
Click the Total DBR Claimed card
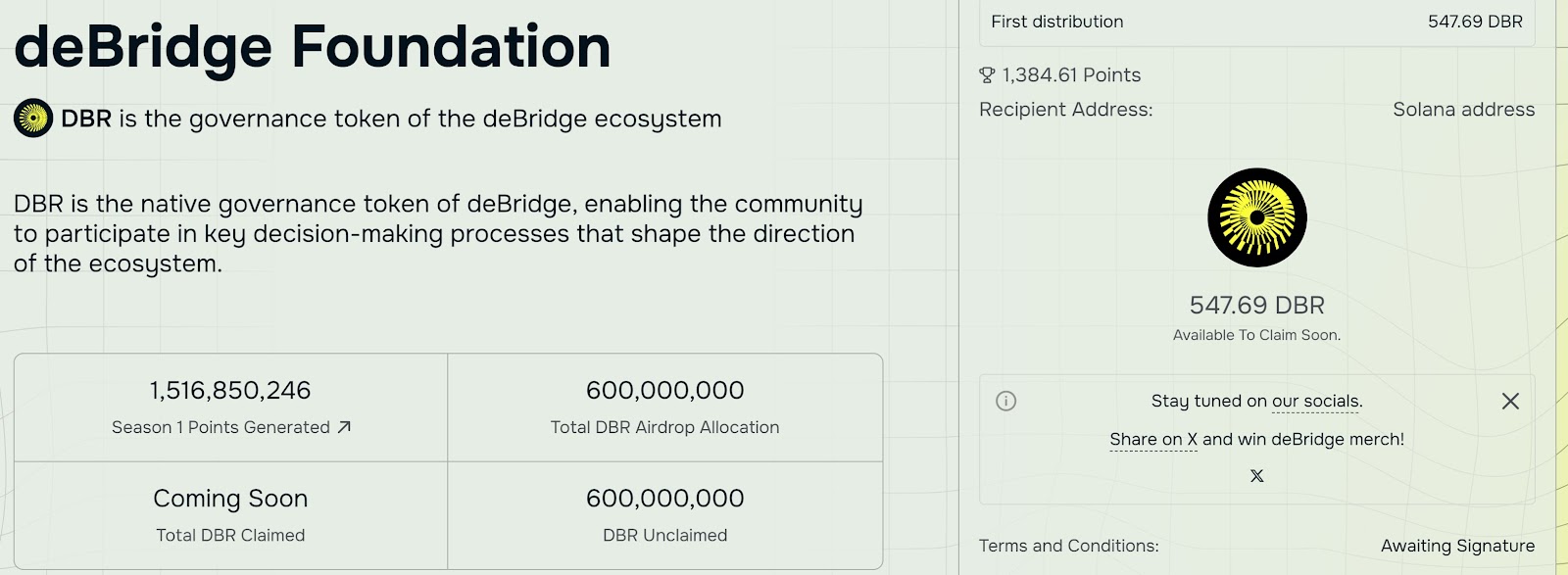point(230,515)
